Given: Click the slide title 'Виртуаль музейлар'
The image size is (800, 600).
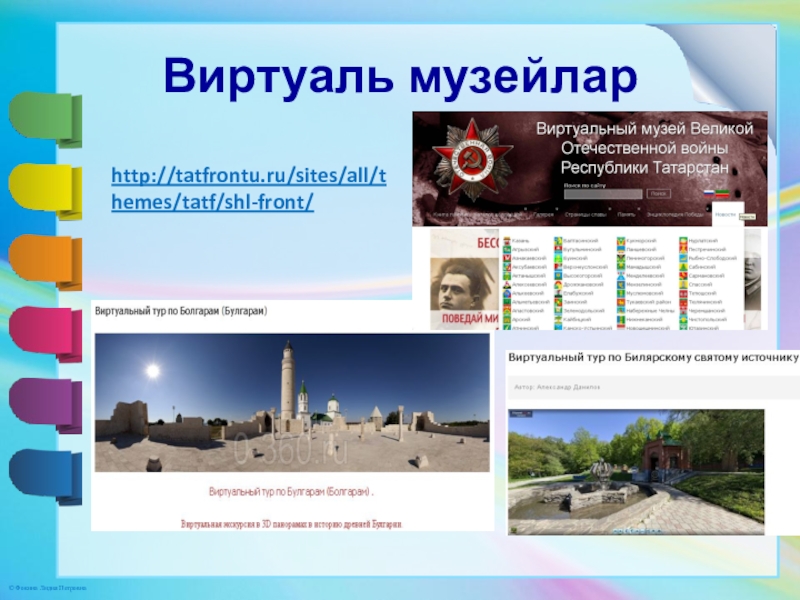Looking at the screenshot, I should pyautogui.click(x=401, y=77).
